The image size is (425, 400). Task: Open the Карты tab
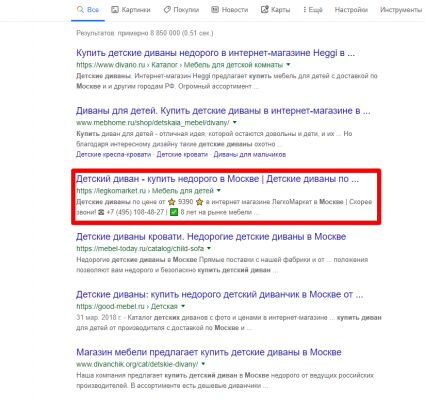[276, 10]
